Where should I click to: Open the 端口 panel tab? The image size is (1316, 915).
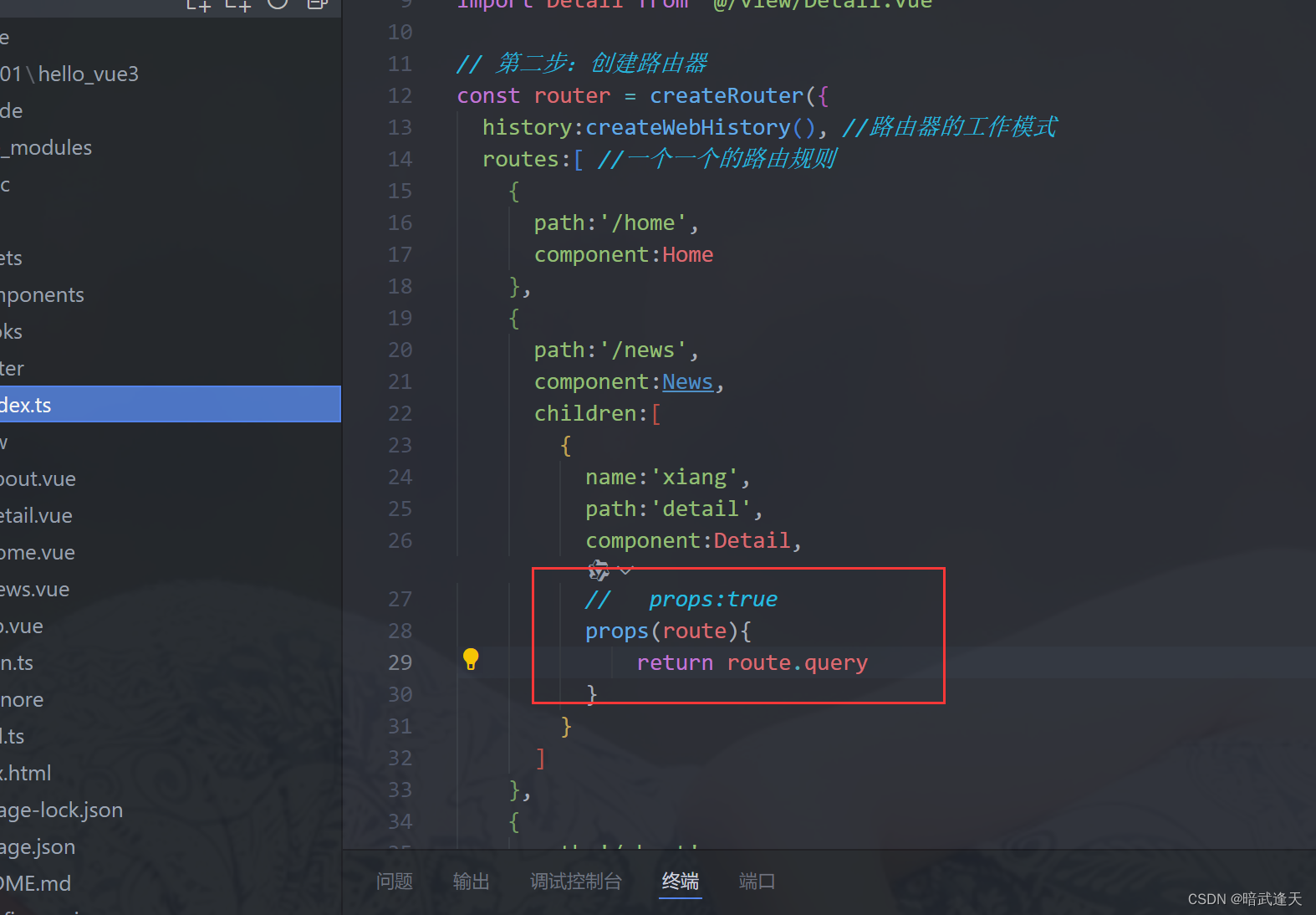click(x=757, y=881)
